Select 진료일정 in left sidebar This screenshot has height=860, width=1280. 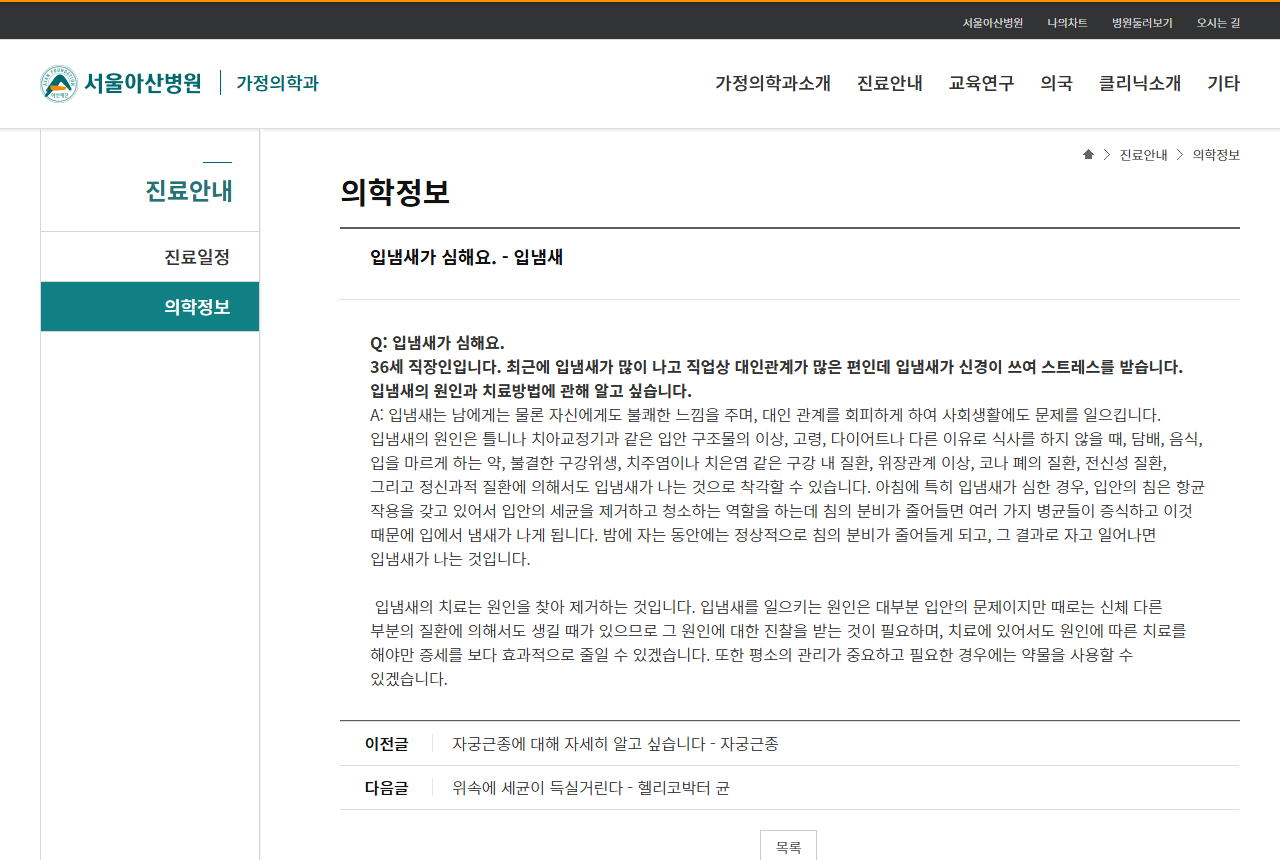(x=150, y=257)
